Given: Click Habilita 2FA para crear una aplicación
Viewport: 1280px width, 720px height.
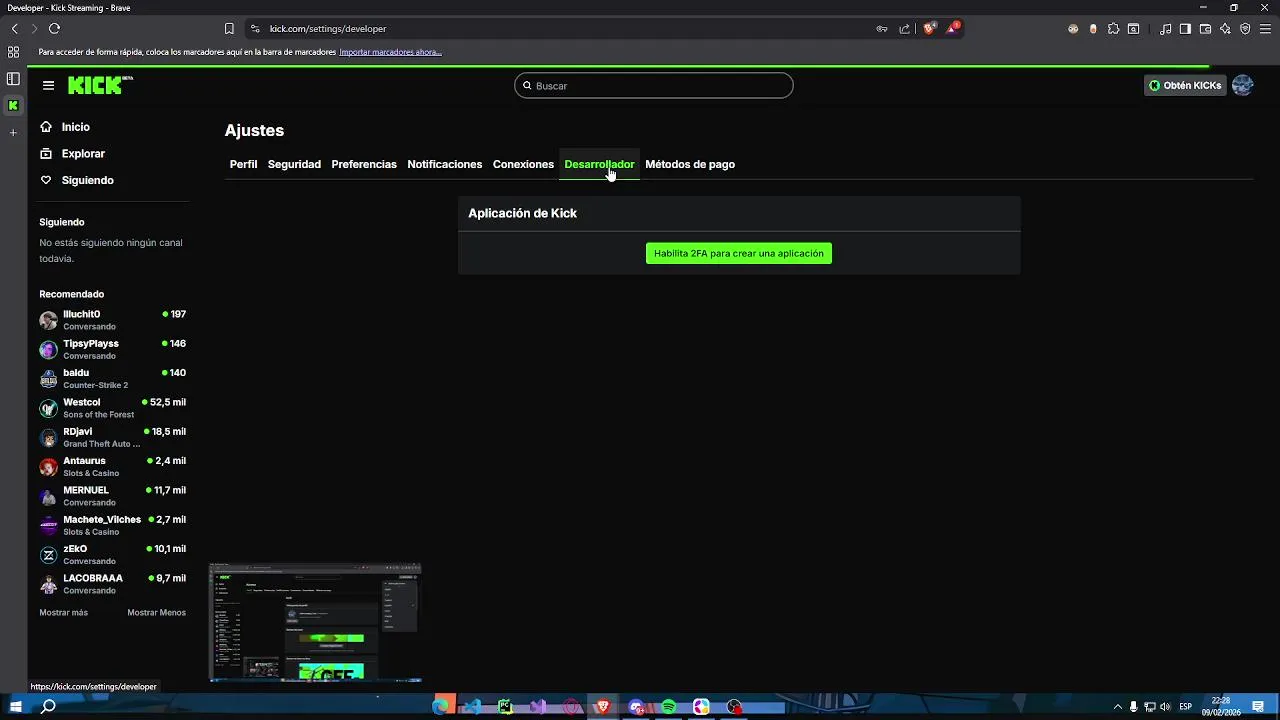Looking at the screenshot, I should [x=739, y=254].
